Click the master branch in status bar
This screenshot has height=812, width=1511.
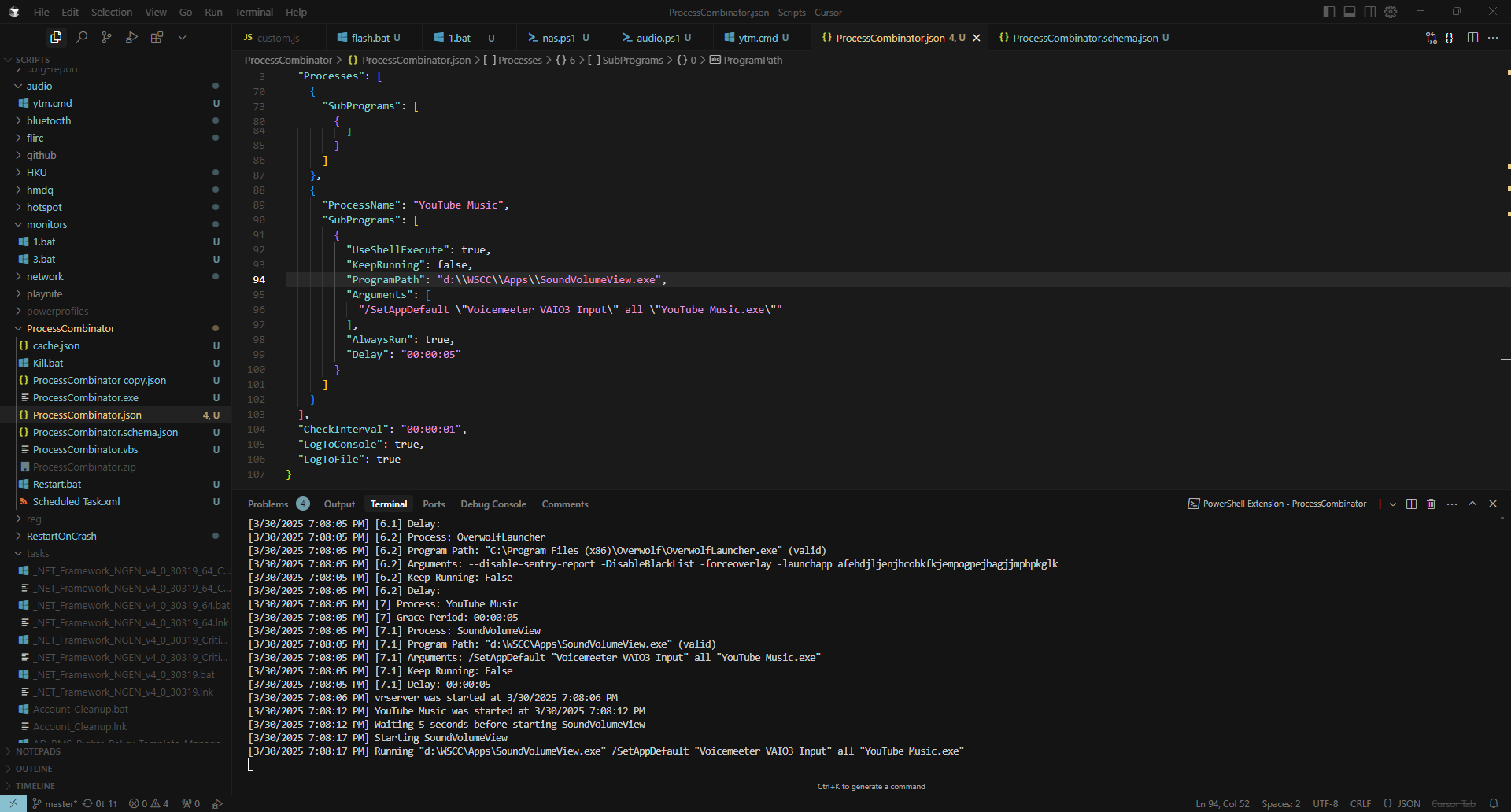click(x=55, y=803)
